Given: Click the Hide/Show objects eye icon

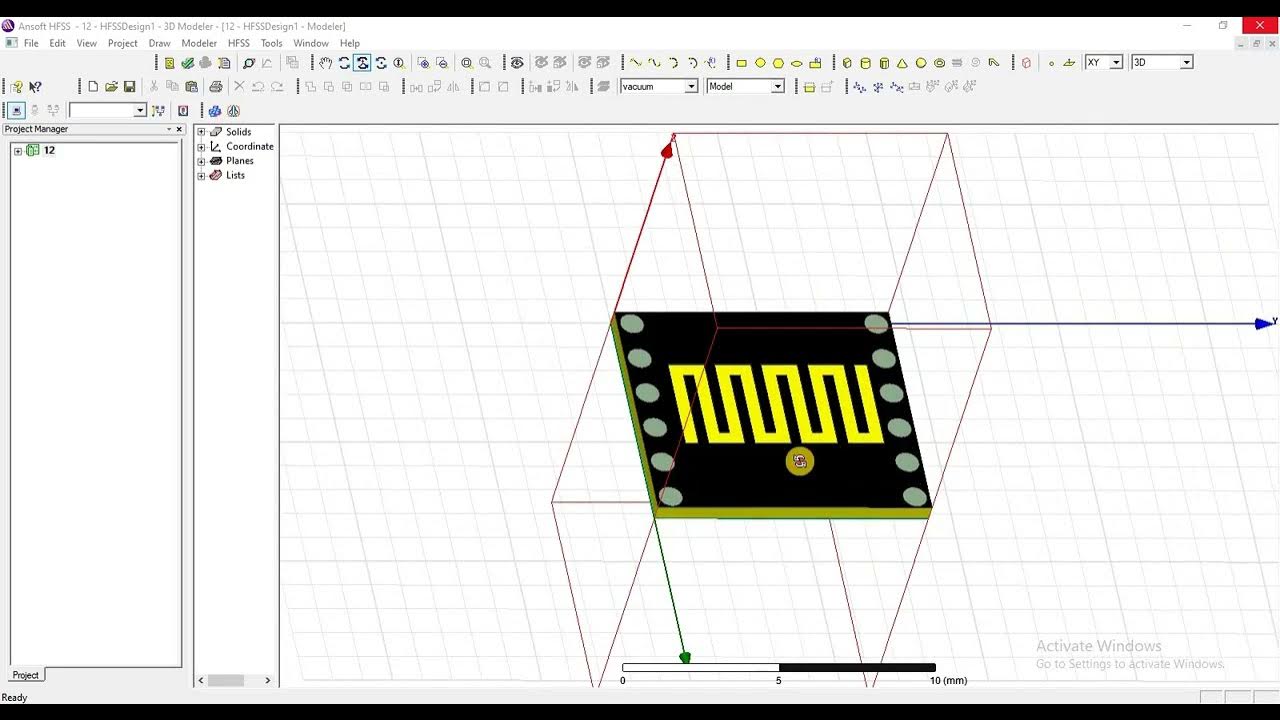Looking at the screenshot, I should coord(517,63).
